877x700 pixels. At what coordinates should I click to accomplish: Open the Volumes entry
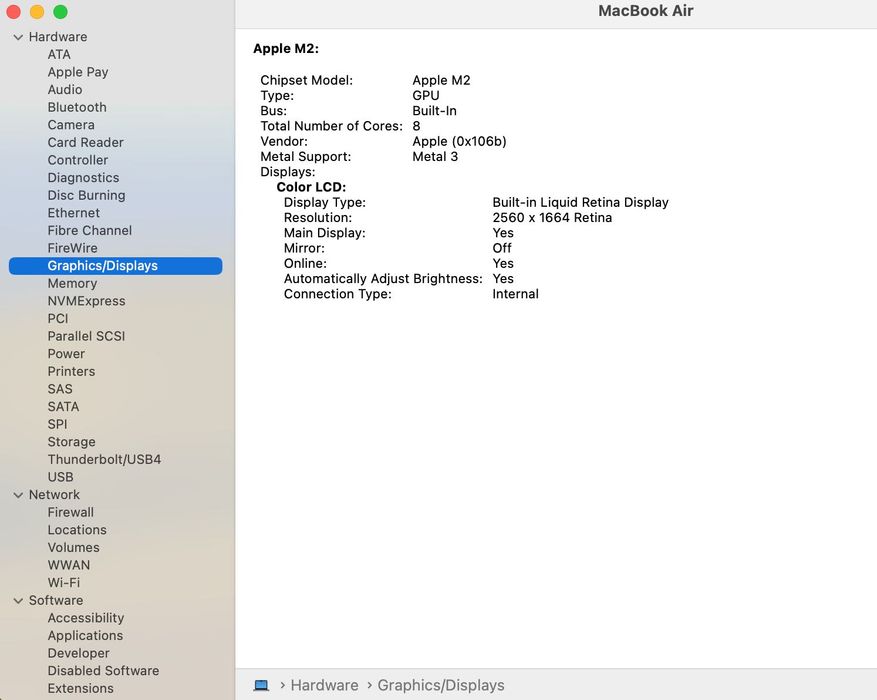(73, 547)
